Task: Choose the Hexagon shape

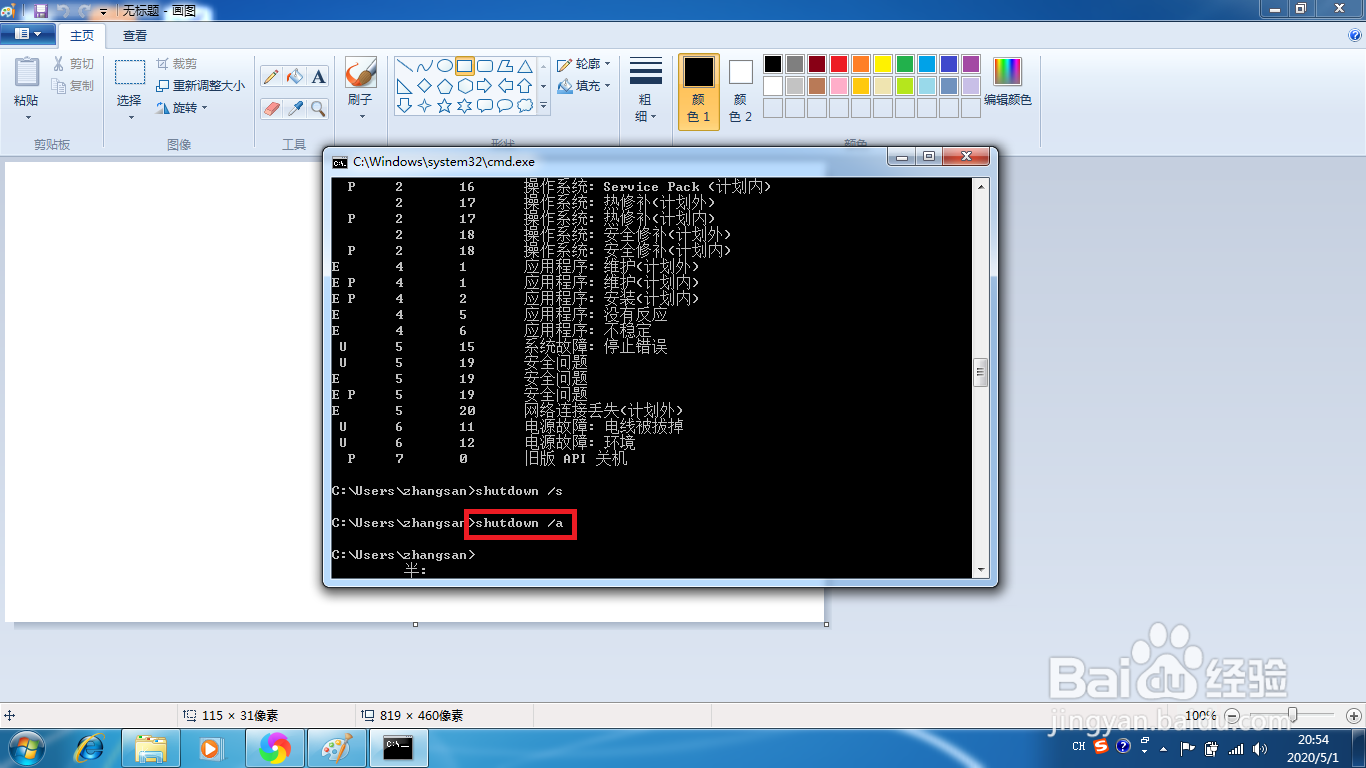Action: [x=465, y=86]
